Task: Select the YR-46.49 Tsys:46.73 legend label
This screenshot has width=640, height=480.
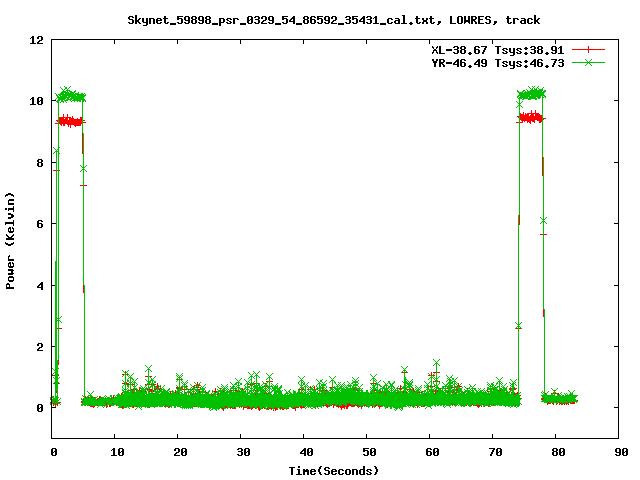Action: 498,63
